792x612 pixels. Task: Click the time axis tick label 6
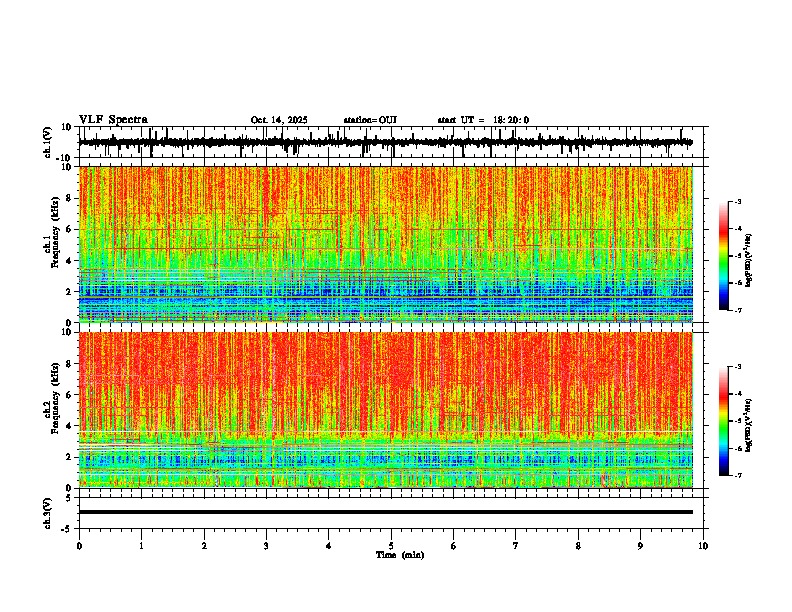coord(454,546)
